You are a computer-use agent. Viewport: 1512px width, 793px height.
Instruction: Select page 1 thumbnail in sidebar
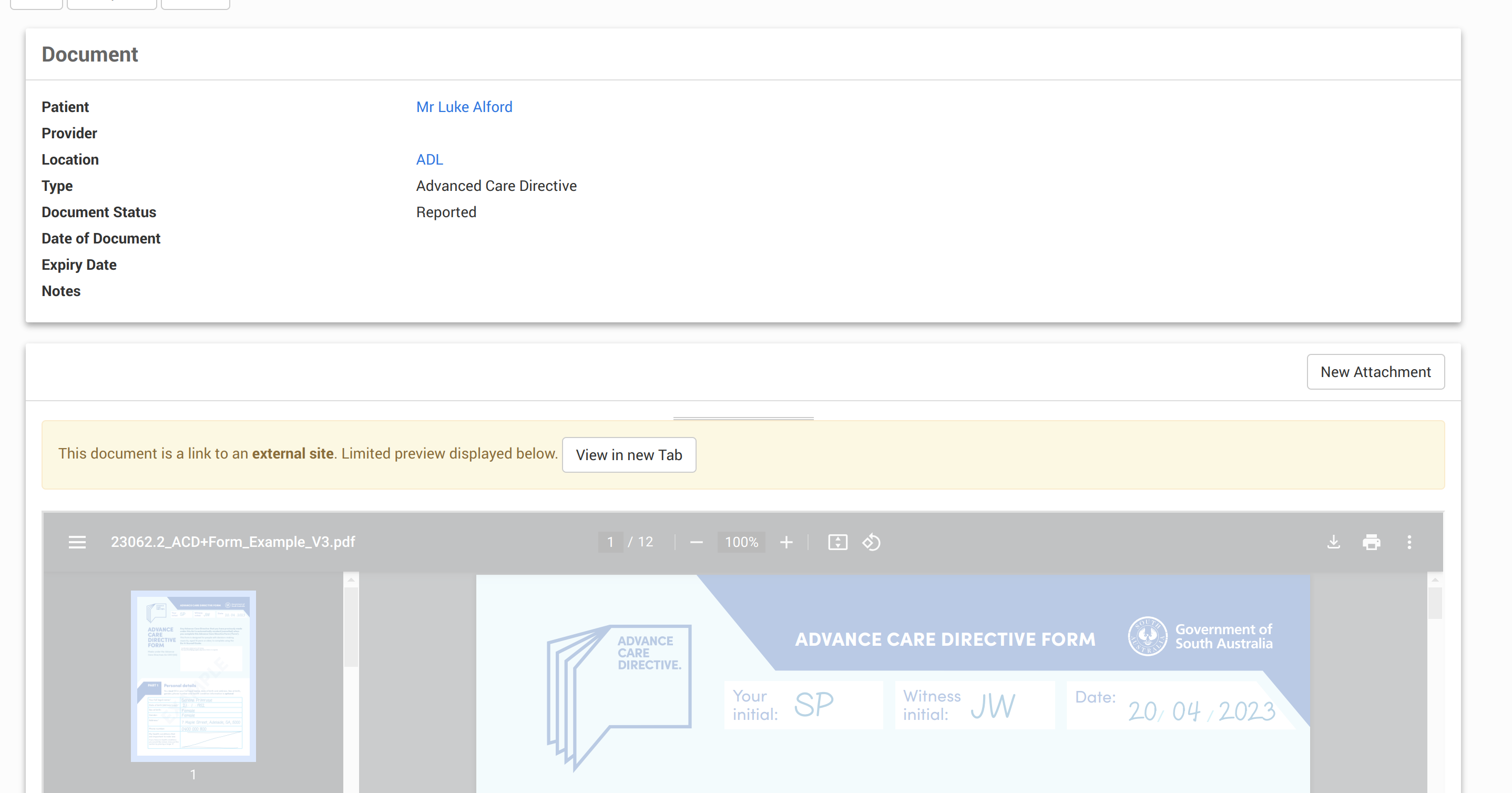193,676
